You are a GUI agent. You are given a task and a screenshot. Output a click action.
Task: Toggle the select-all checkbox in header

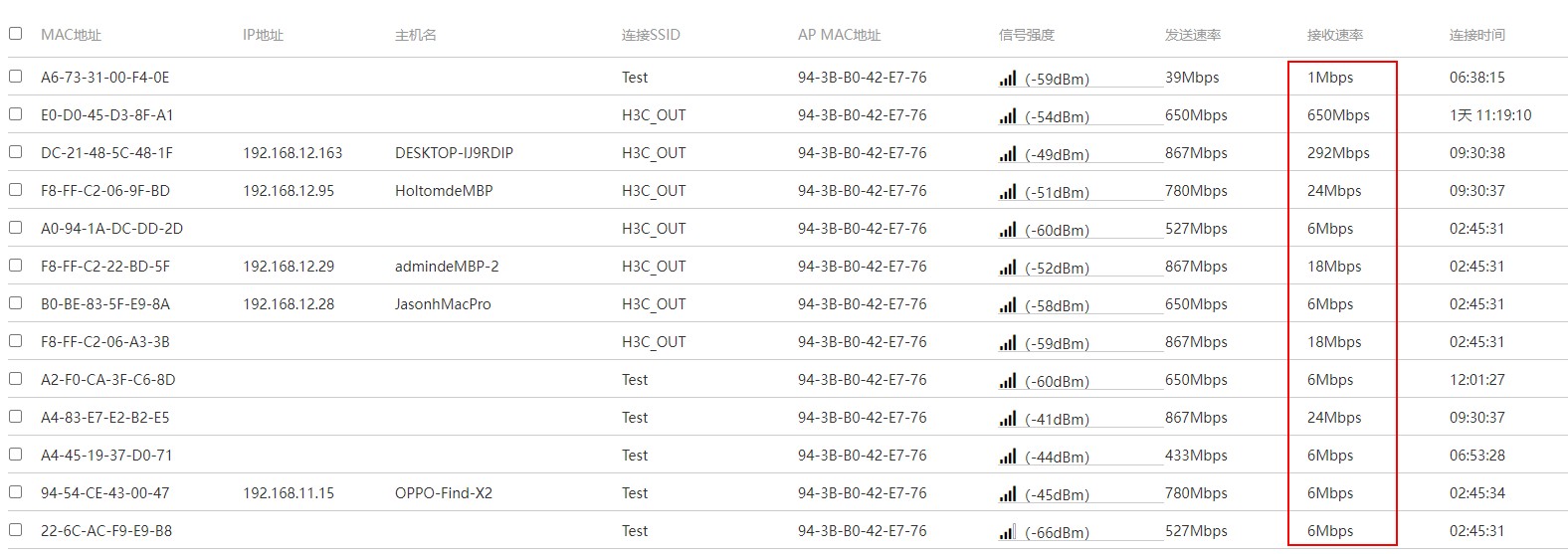click(15, 33)
